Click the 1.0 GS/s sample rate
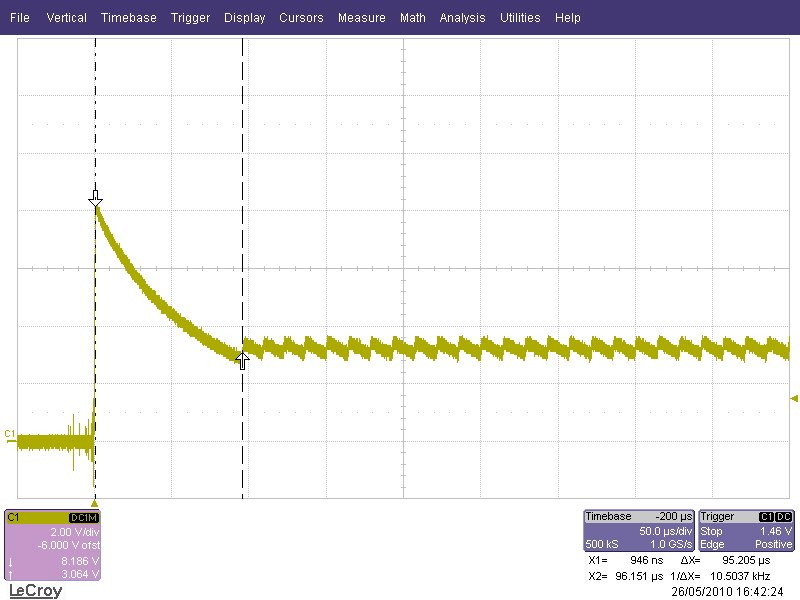 pos(671,544)
